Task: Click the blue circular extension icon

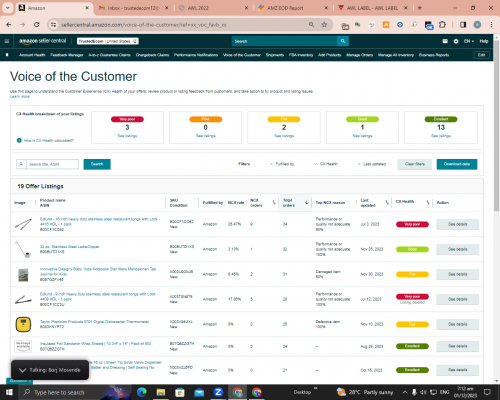Action: pyautogui.click(x=400, y=25)
